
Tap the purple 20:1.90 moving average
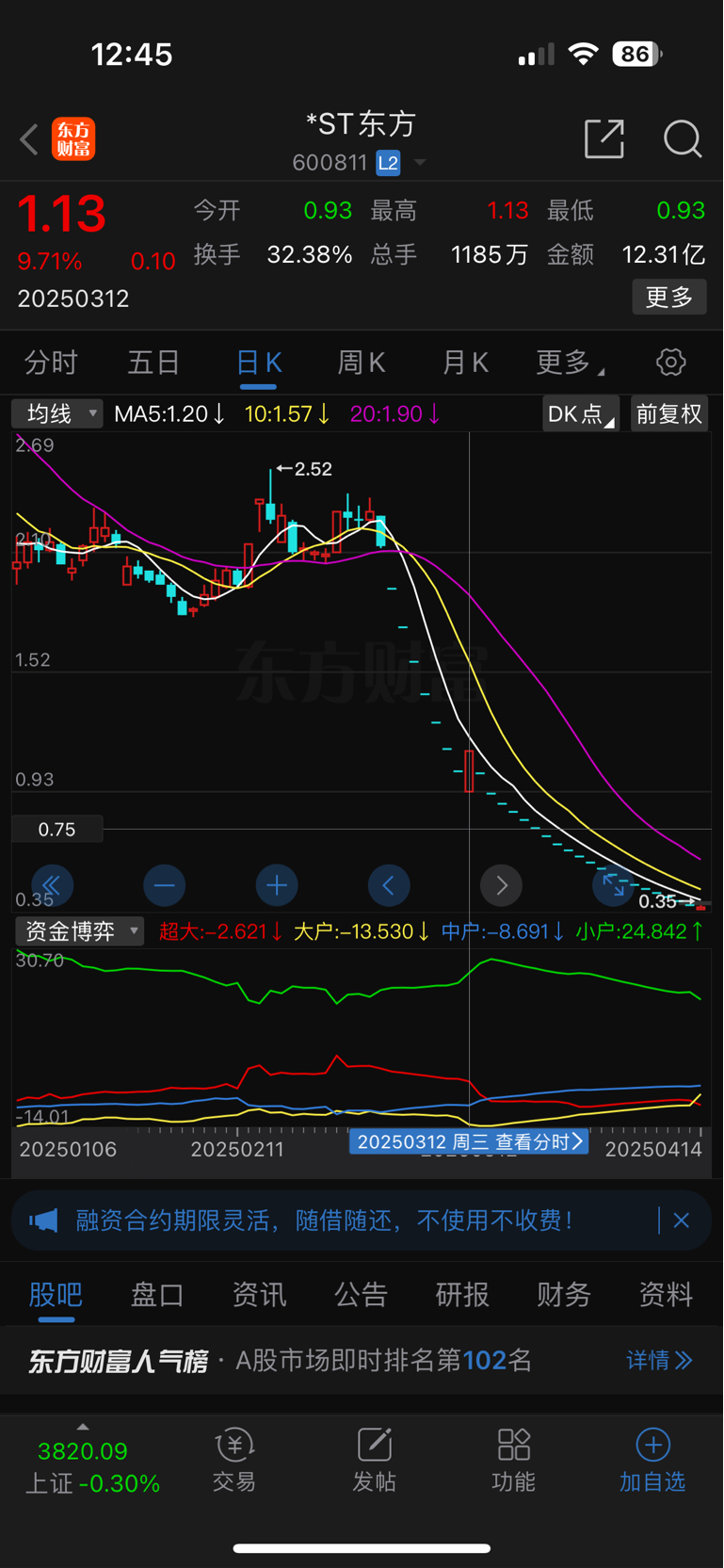[394, 413]
